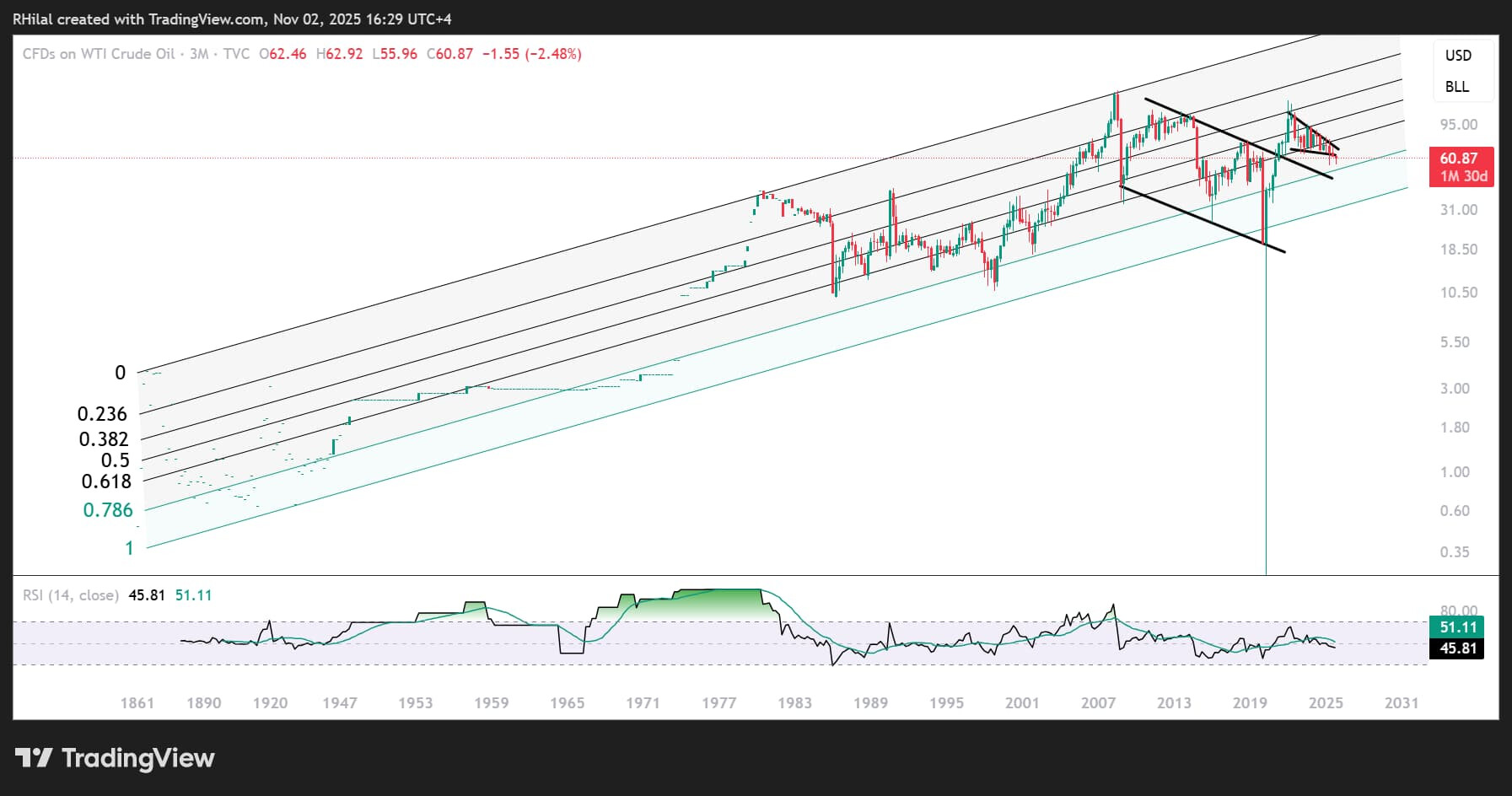Open the 3M interval label
1512x796 pixels.
(199, 54)
